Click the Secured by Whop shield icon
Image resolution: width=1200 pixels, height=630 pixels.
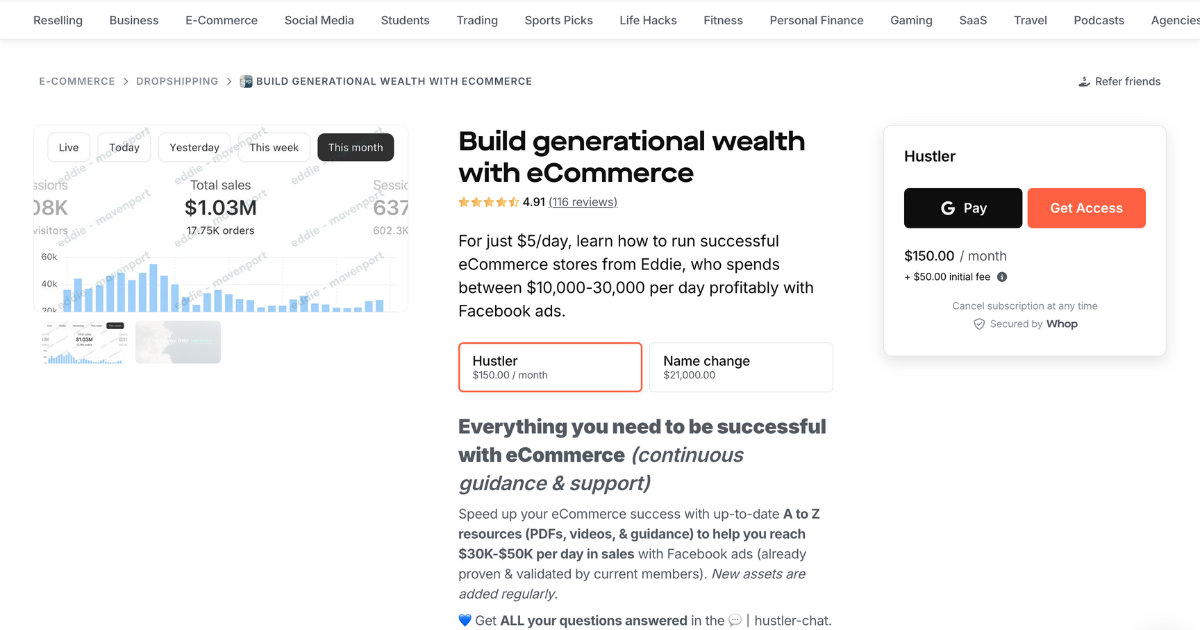click(x=978, y=323)
